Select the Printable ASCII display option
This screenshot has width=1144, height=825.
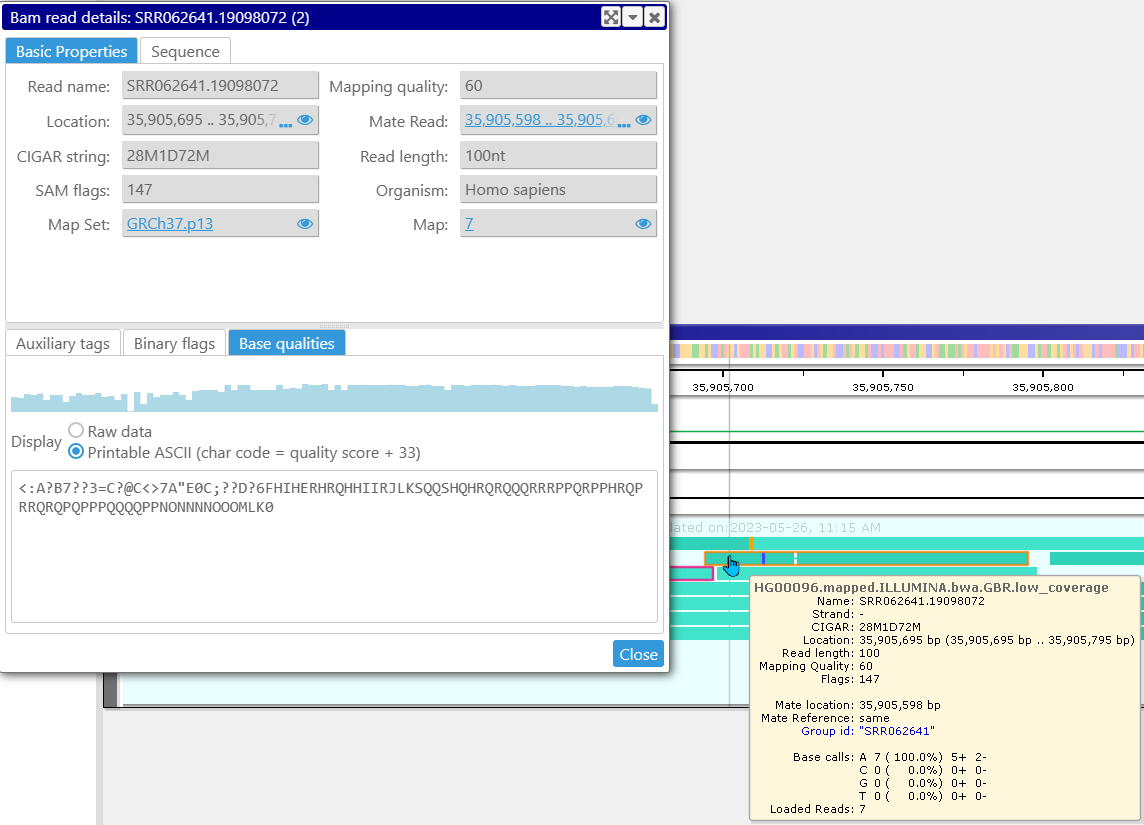[x=76, y=452]
